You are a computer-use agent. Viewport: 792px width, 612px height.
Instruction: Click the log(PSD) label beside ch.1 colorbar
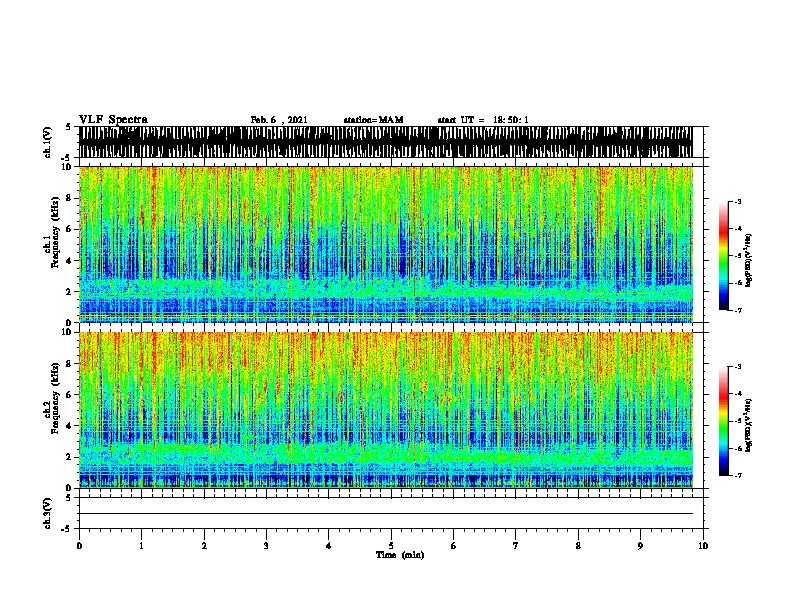click(749, 260)
